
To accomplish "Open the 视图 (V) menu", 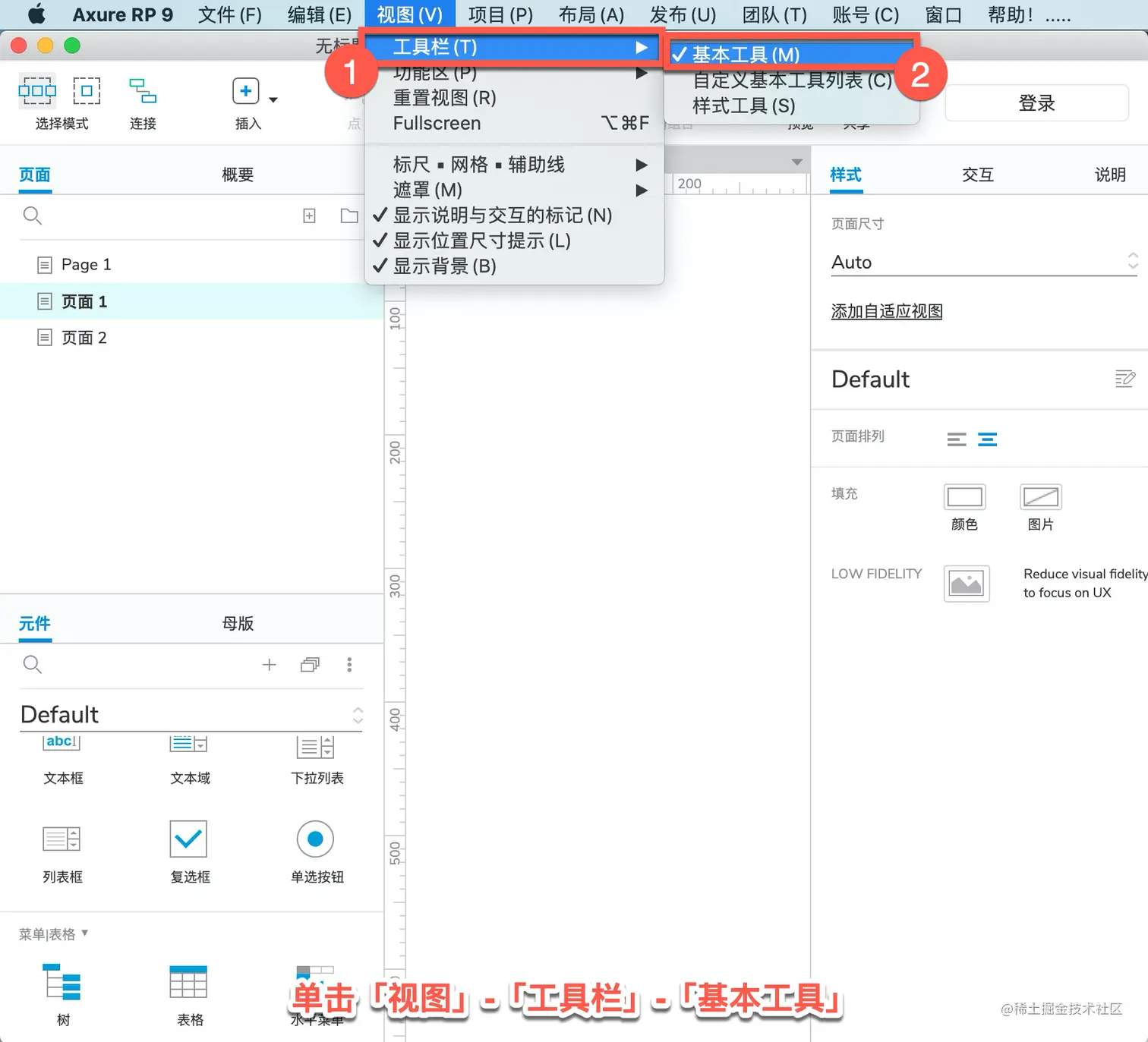I will pyautogui.click(x=409, y=15).
